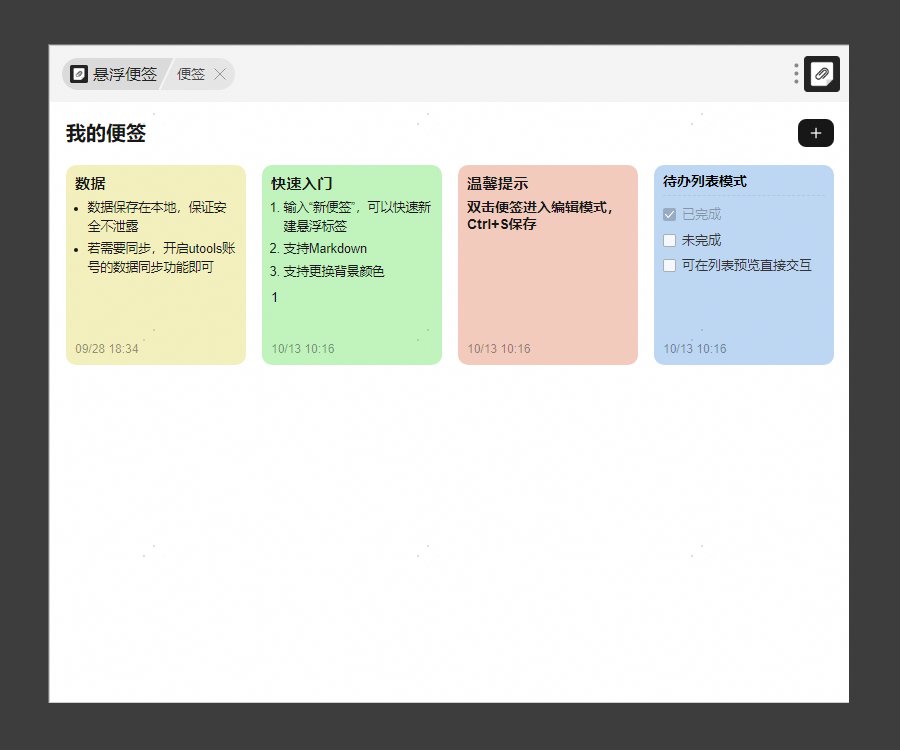The height and width of the screenshot is (750, 900).
Task: Click the 待办列表模式 note title
Action: tap(705, 181)
